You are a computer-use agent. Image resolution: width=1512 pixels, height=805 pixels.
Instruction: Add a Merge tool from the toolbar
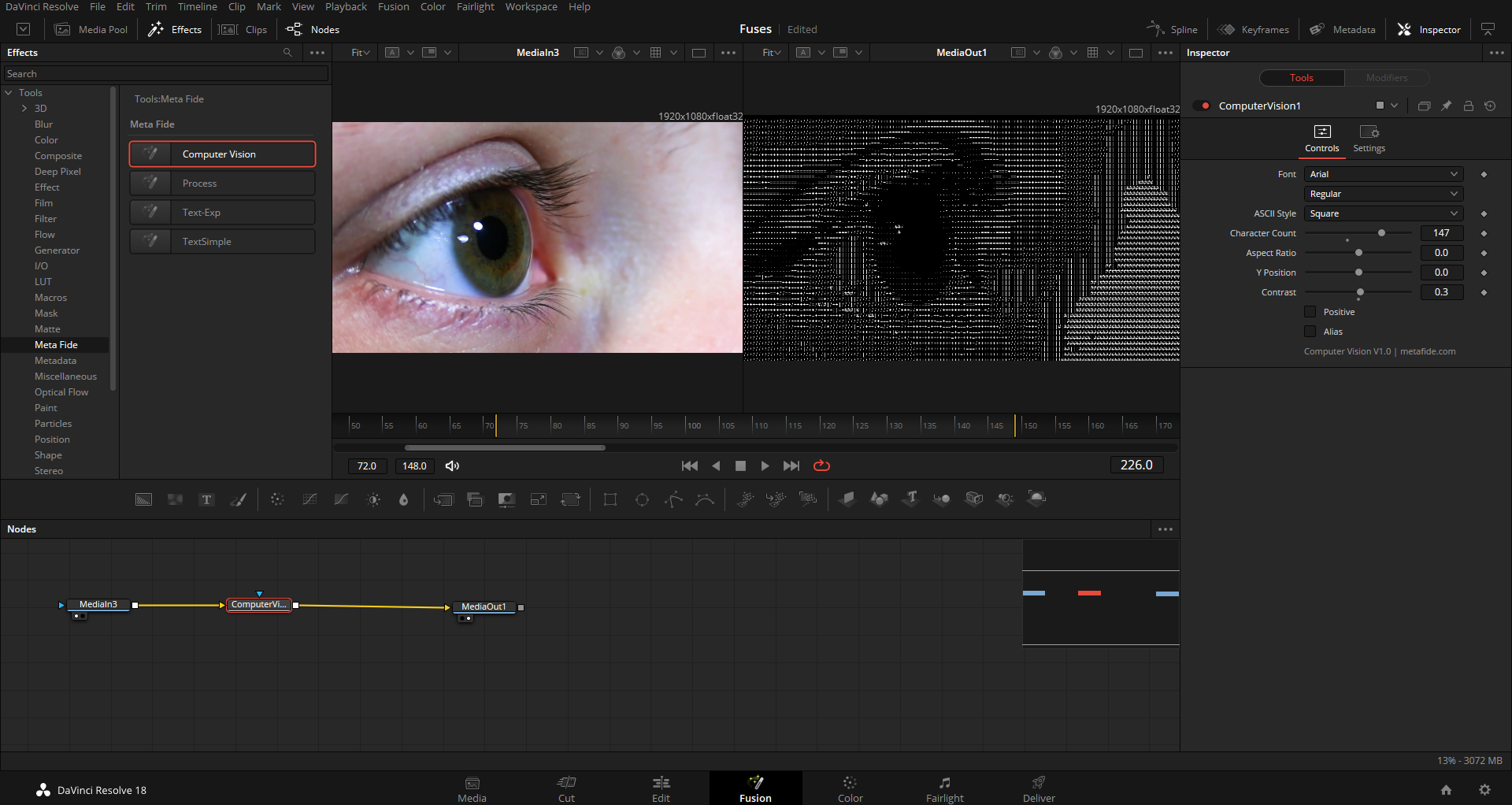coord(443,499)
